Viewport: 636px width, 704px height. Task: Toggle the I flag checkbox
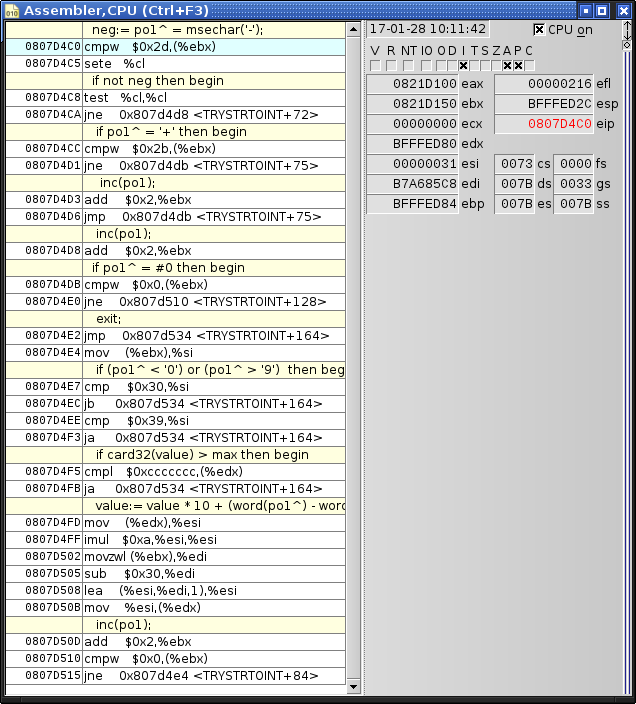coord(463,66)
